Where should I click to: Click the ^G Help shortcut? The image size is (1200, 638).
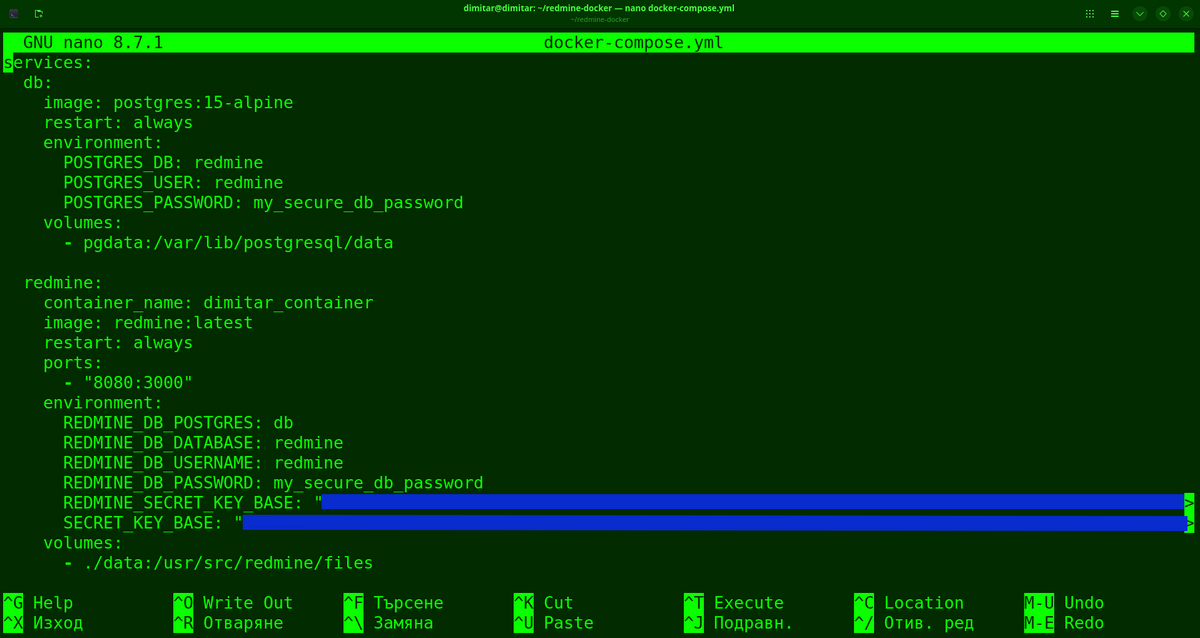[x=39, y=603]
